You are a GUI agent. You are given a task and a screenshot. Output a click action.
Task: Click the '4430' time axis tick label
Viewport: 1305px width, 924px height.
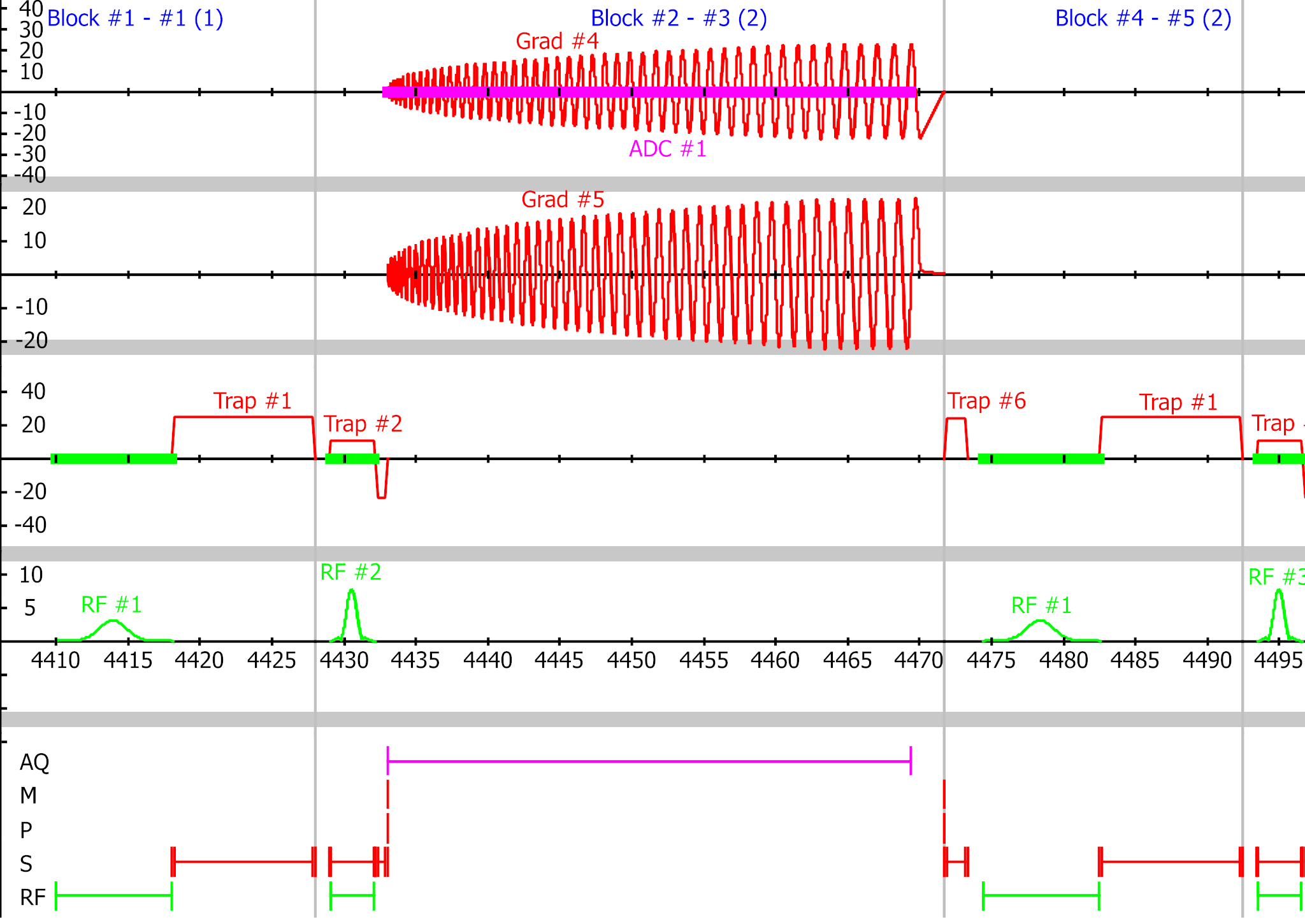344,660
